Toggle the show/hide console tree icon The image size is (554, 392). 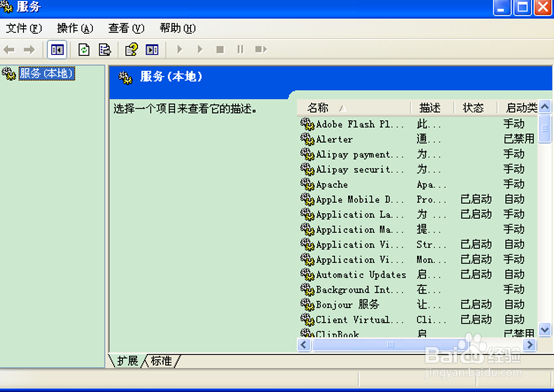click(57, 49)
